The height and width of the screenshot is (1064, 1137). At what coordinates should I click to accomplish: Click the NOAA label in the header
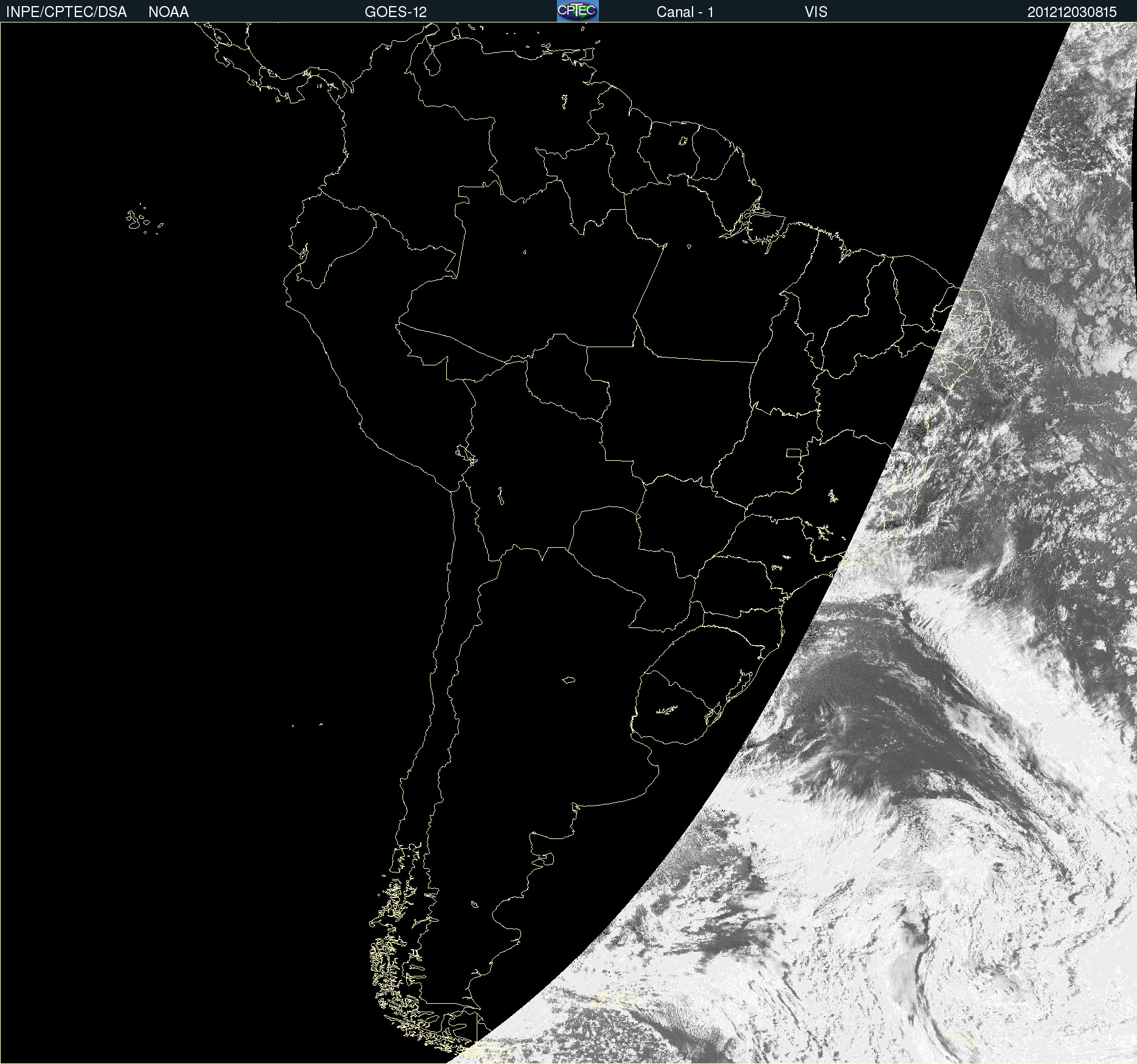[168, 12]
